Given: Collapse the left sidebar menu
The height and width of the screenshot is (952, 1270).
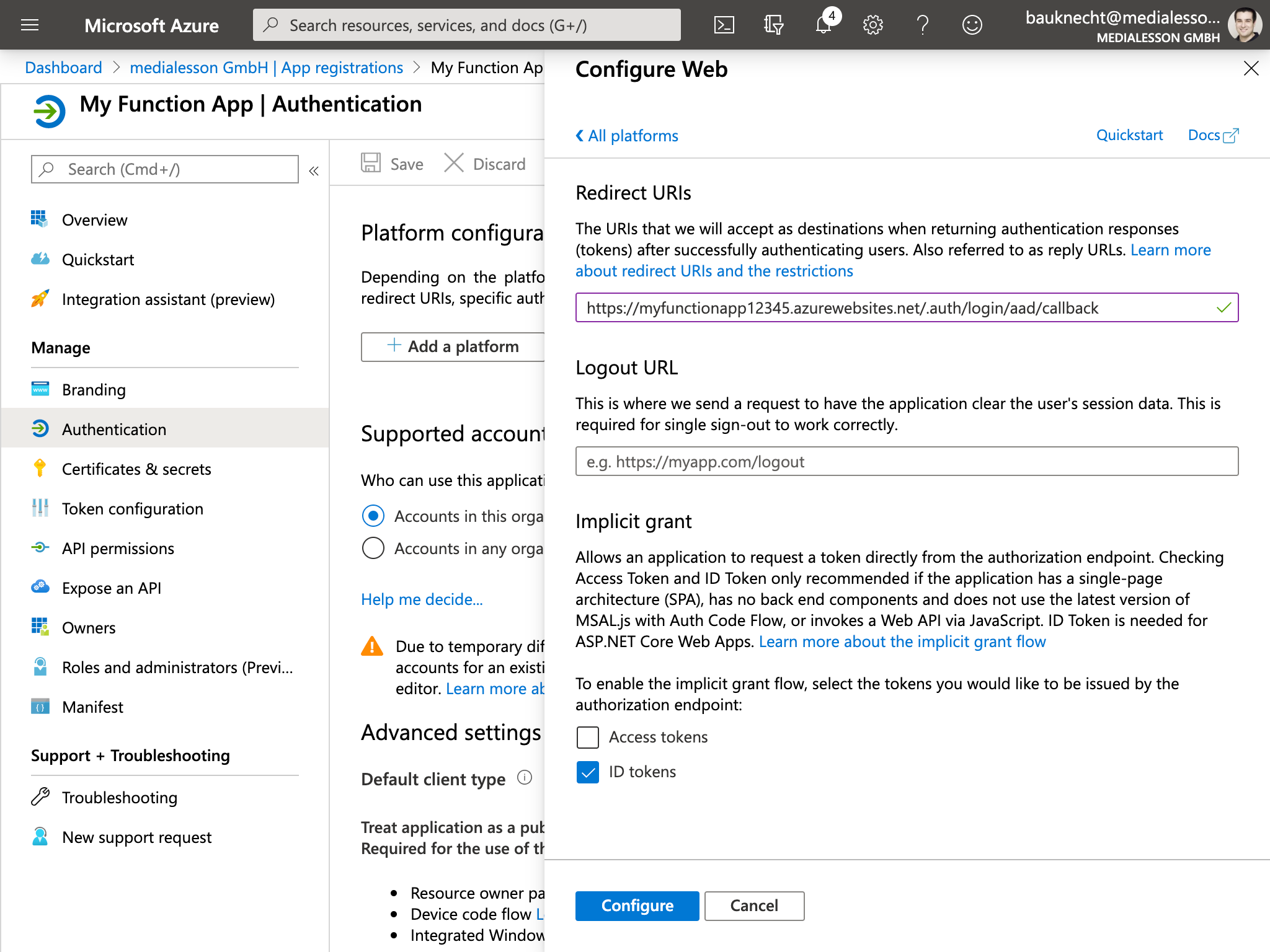Looking at the screenshot, I should [x=314, y=170].
